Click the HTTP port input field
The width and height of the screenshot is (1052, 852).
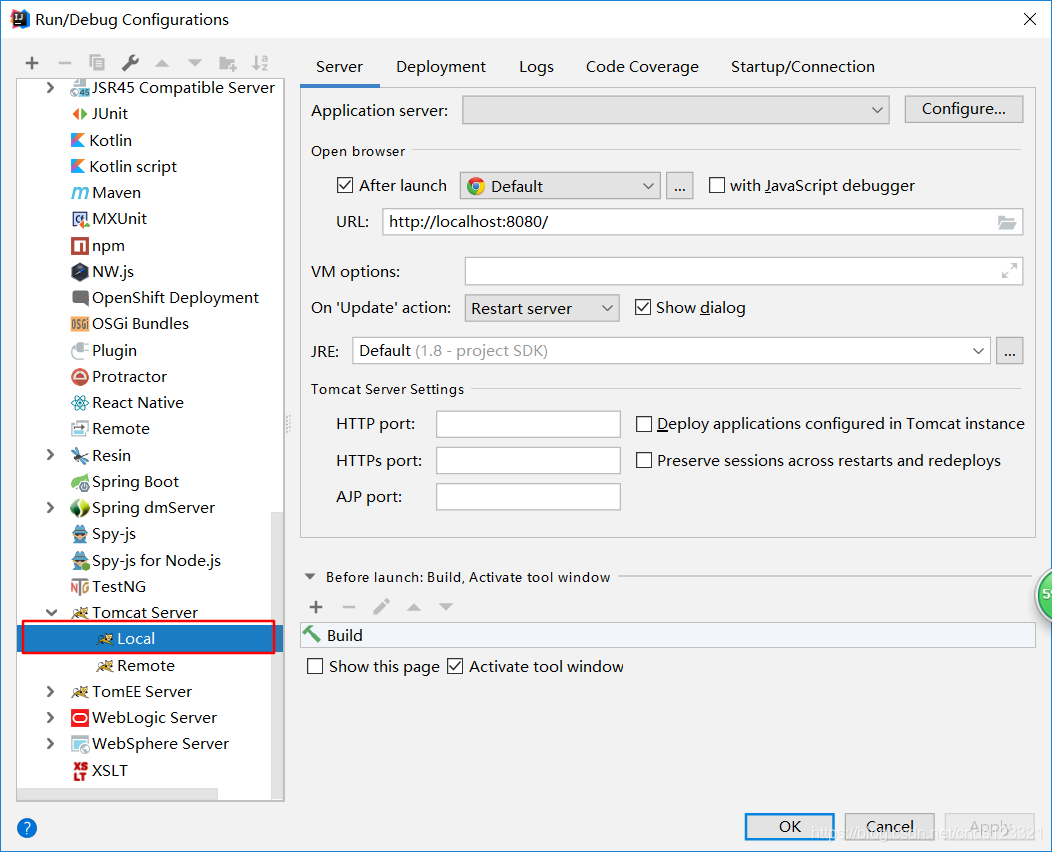(x=528, y=424)
